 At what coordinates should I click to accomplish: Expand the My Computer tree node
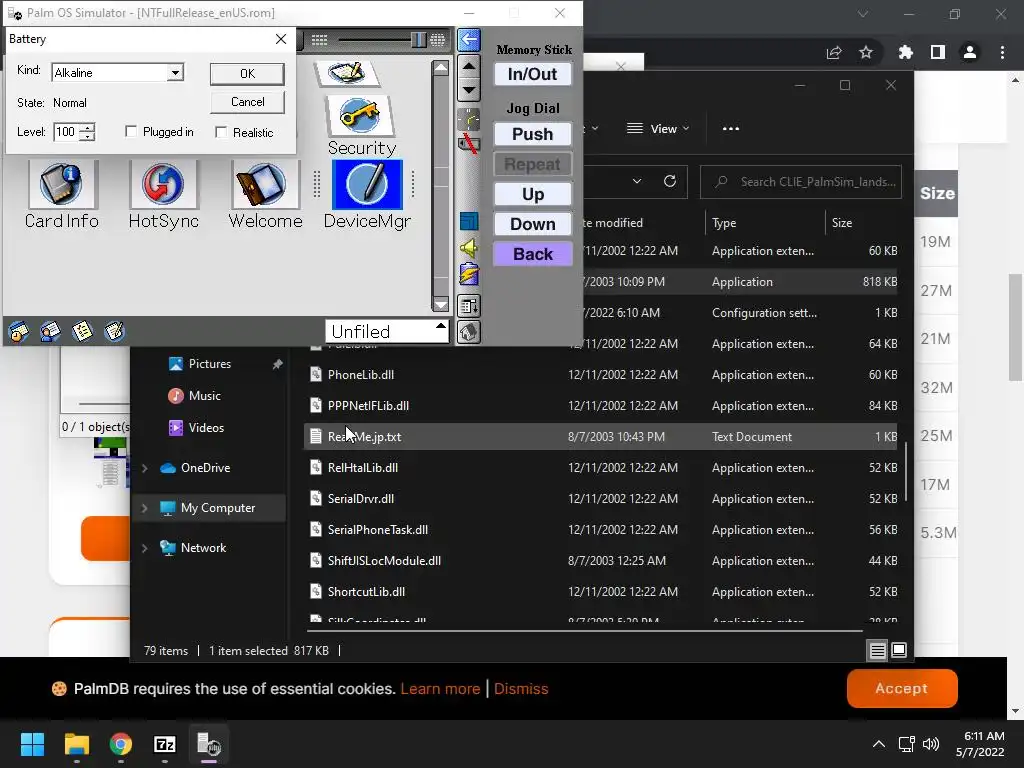[144, 507]
